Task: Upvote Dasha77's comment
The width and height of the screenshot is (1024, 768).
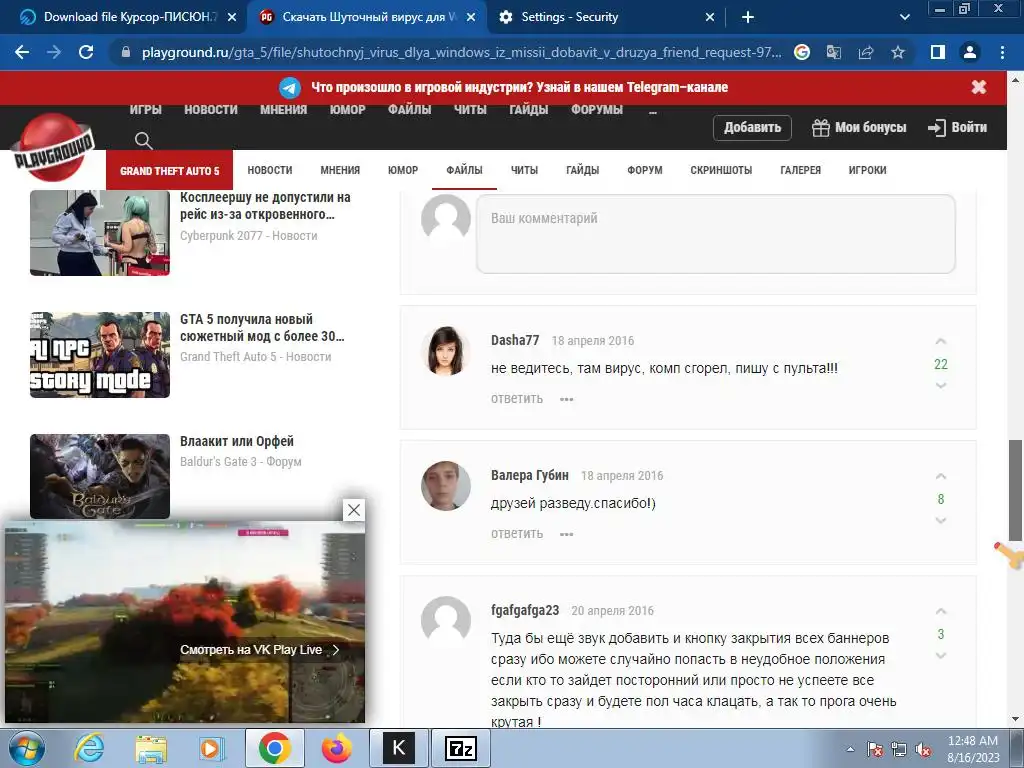Action: [940, 342]
